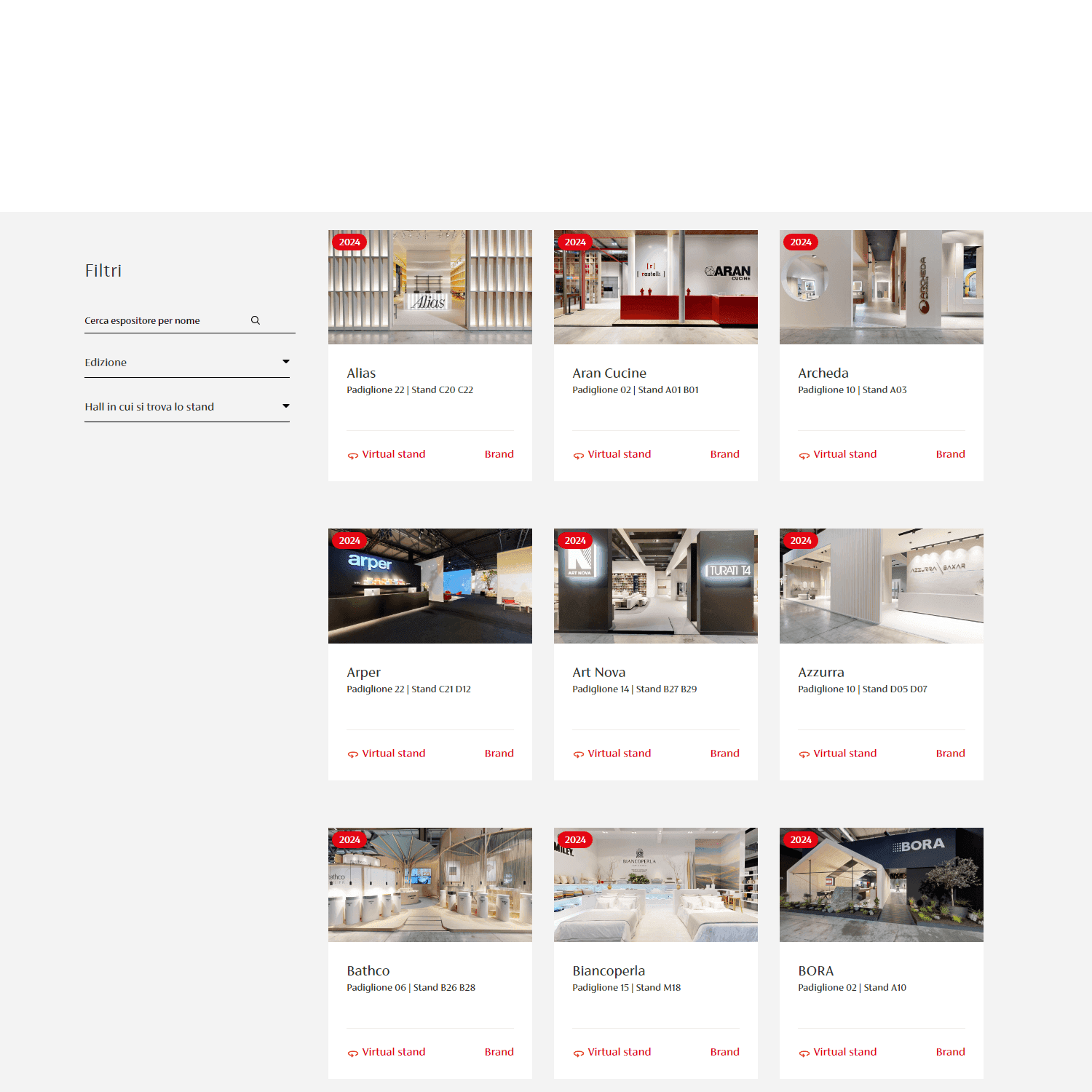The height and width of the screenshot is (1092, 1092).
Task: Open the Aran Cucine stand thumbnail
Action: click(656, 288)
